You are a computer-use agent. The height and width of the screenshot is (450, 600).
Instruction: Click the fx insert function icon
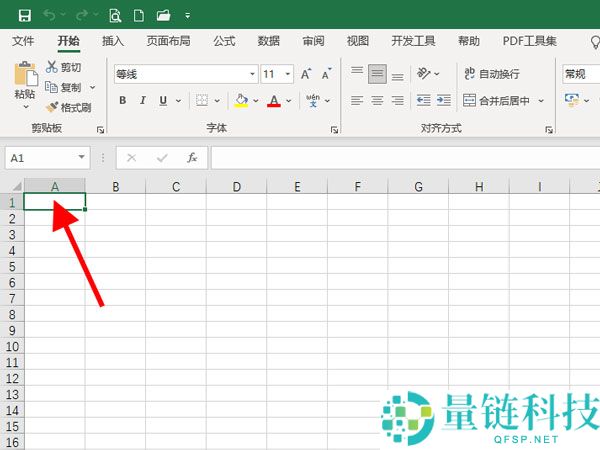coord(192,158)
